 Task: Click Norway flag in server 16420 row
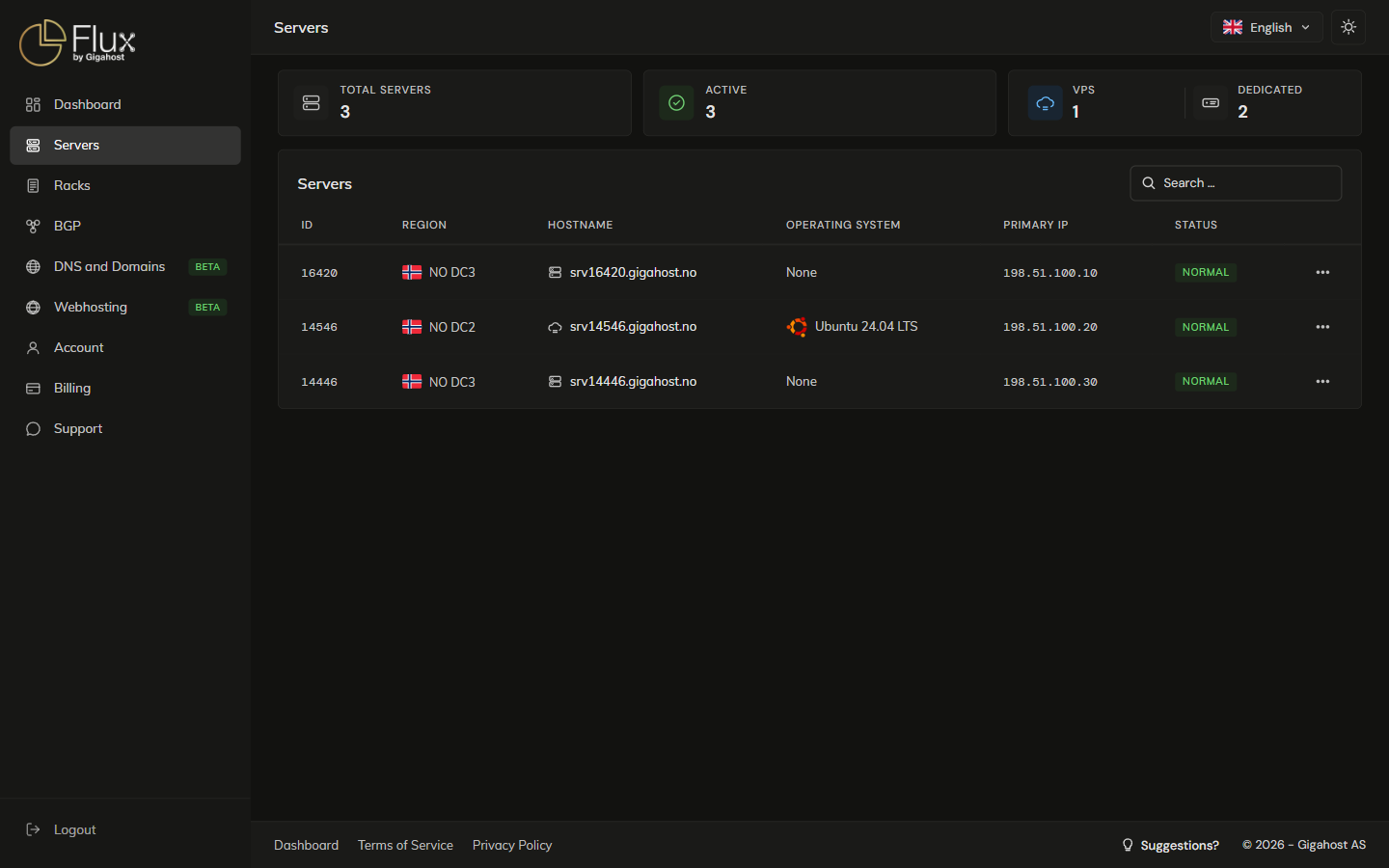412,272
